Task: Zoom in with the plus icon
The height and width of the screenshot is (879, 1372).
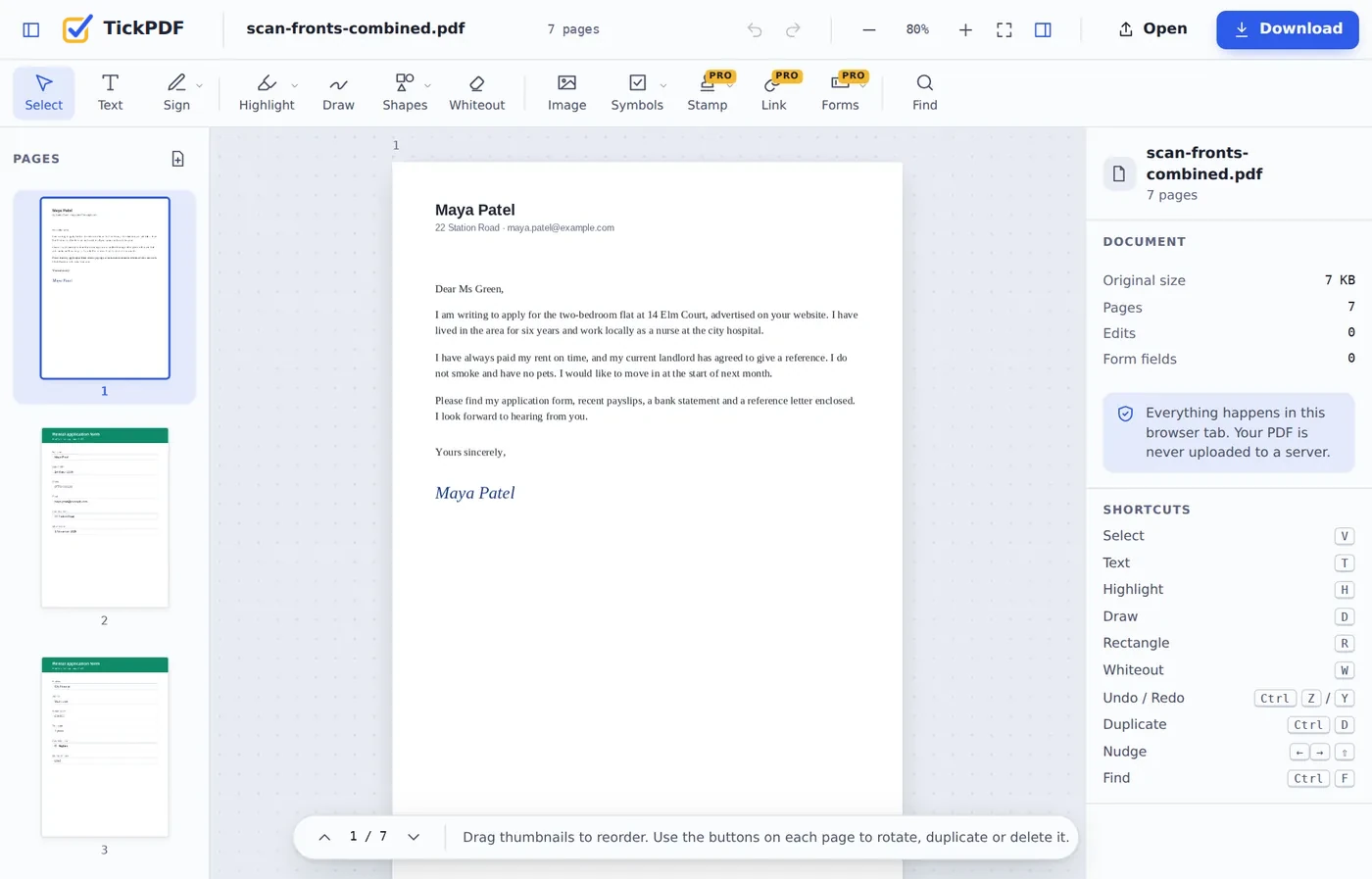Action: pyautogui.click(x=965, y=29)
